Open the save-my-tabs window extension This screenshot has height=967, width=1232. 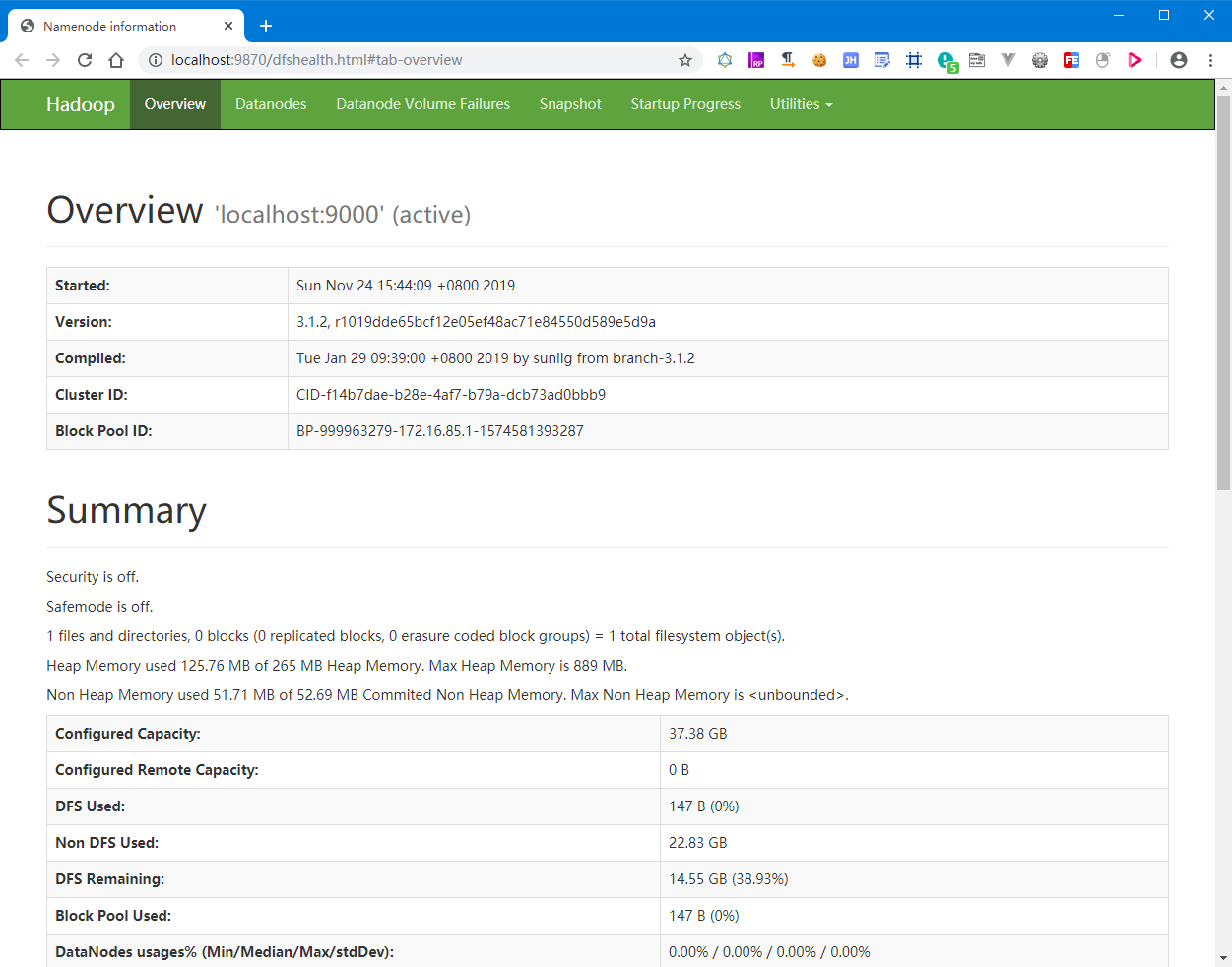point(977,60)
